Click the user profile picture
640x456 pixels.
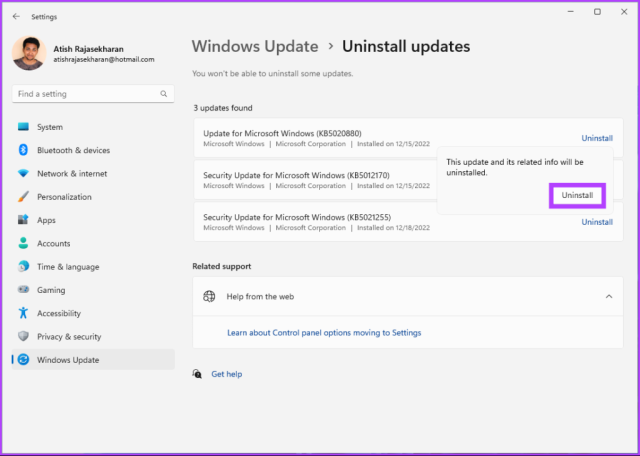[29, 53]
